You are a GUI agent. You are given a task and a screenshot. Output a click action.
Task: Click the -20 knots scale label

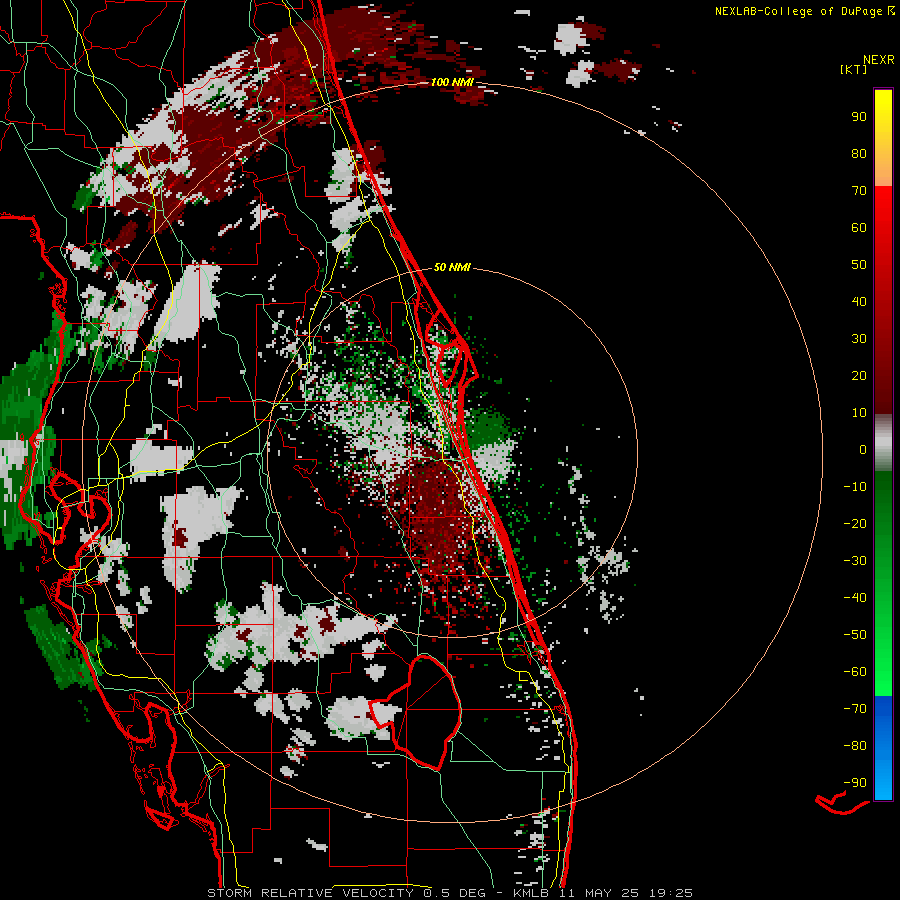(x=855, y=523)
